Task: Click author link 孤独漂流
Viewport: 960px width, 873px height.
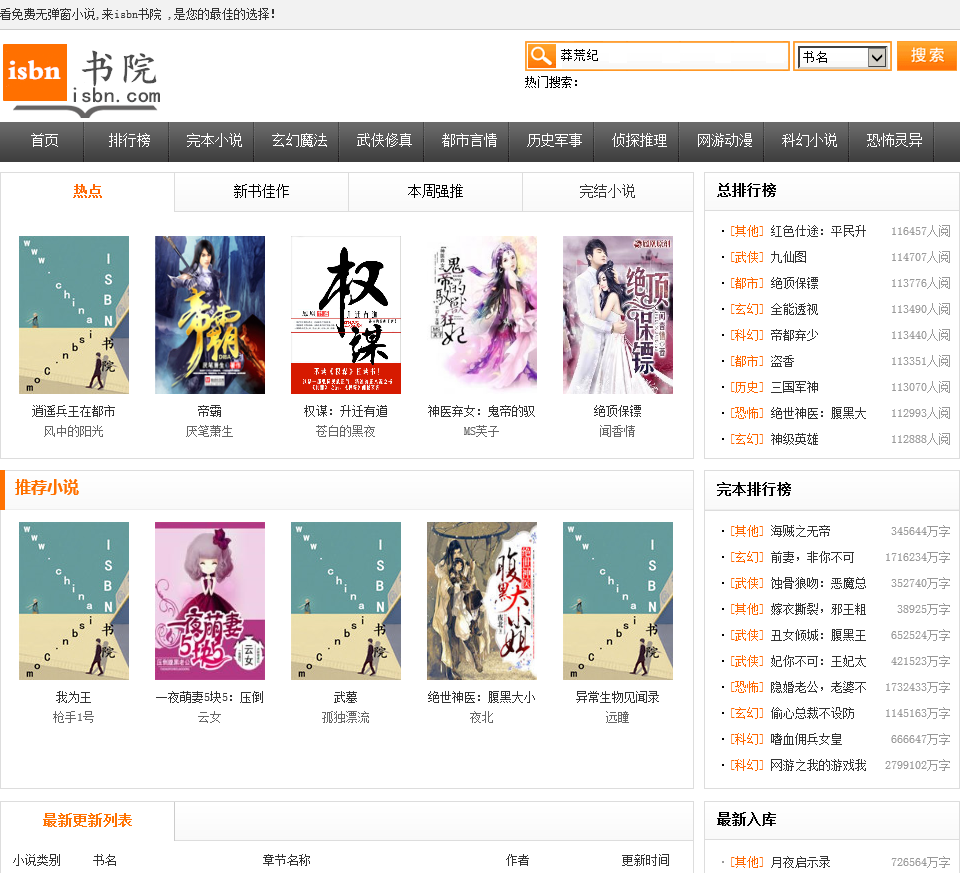Action: pyautogui.click(x=345, y=718)
